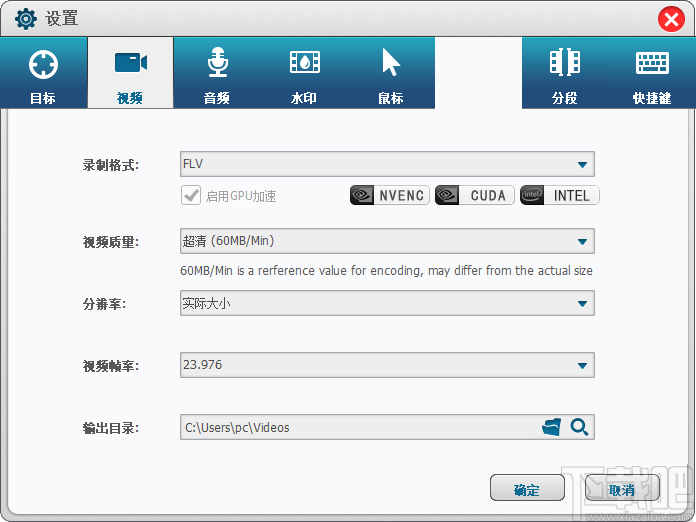Click the magnifier icon beside output directory

579,427
